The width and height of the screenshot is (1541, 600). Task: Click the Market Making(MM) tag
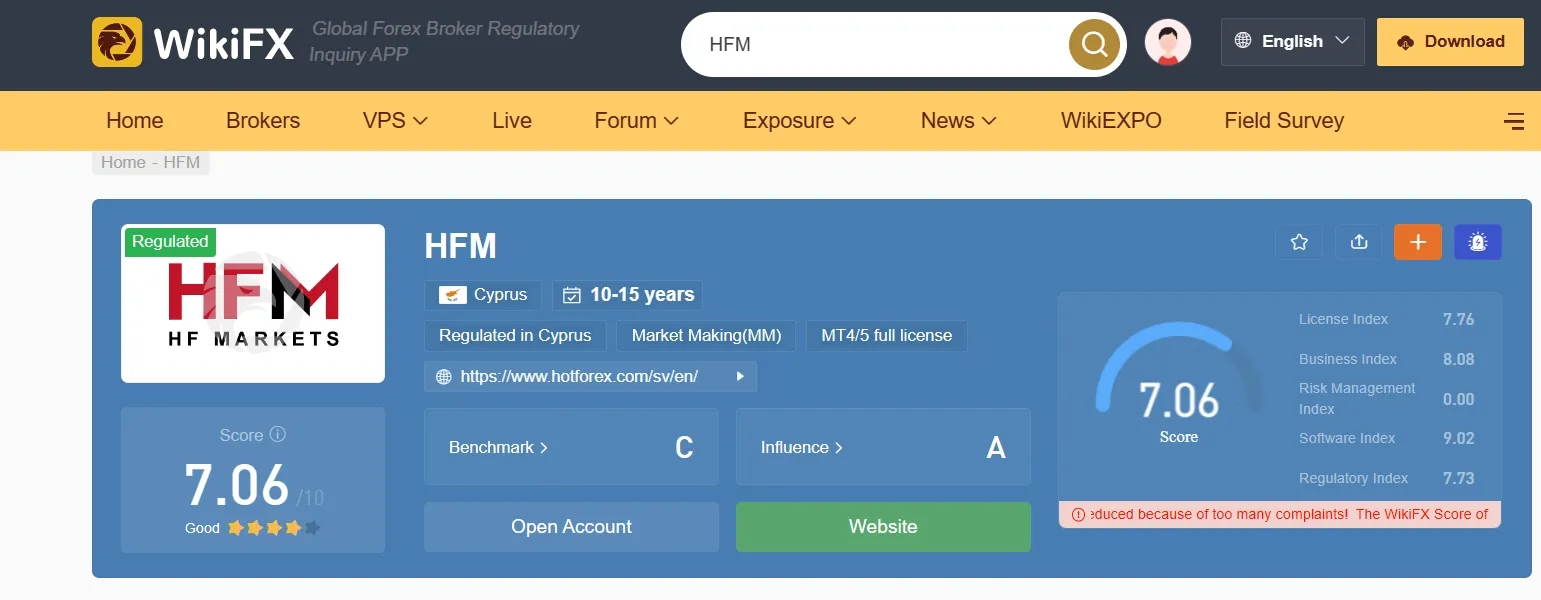(706, 336)
